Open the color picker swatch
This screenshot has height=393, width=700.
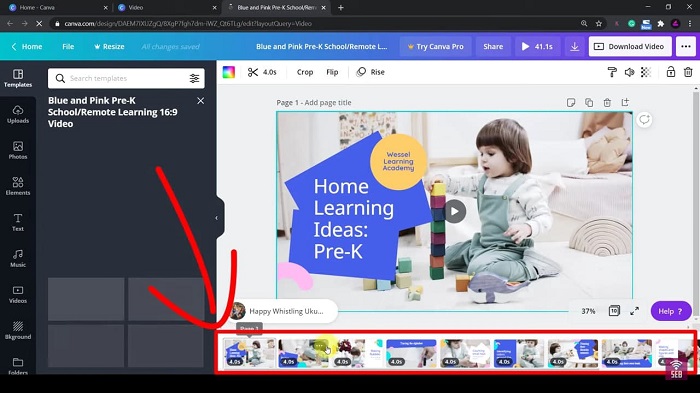click(229, 72)
